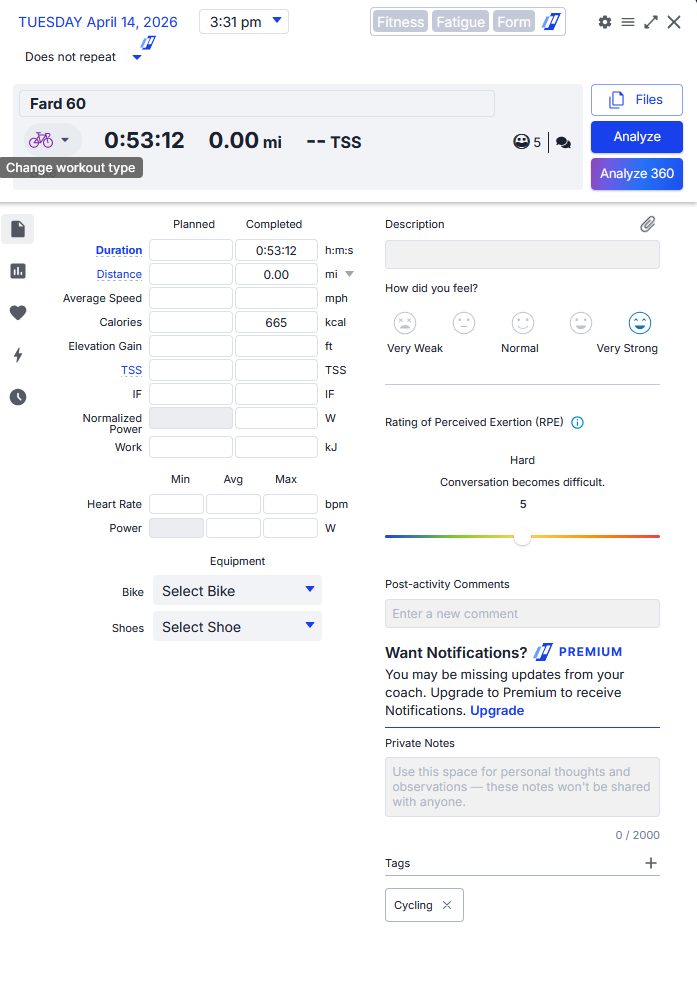Open the clock sidebar icon
Image resolution: width=697 pixels, height=982 pixels.
[18, 397]
